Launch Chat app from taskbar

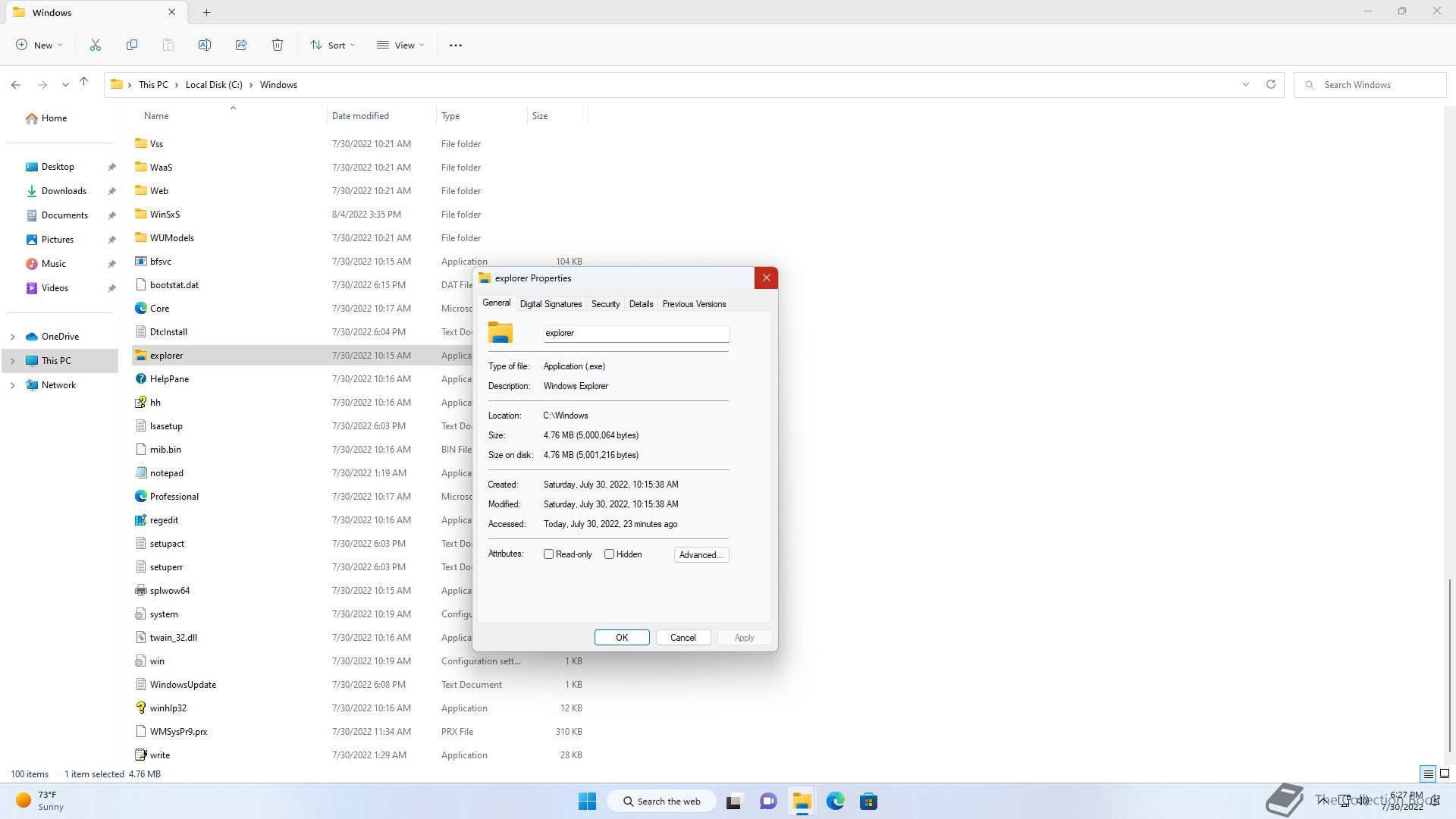coord(769,802)
